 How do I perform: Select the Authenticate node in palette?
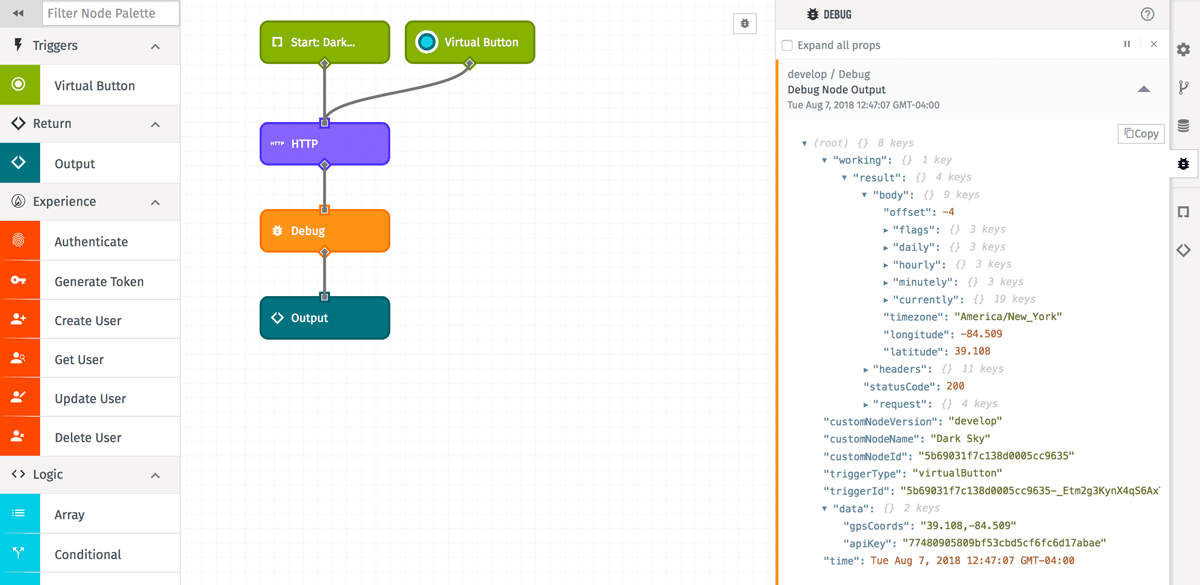90,241
